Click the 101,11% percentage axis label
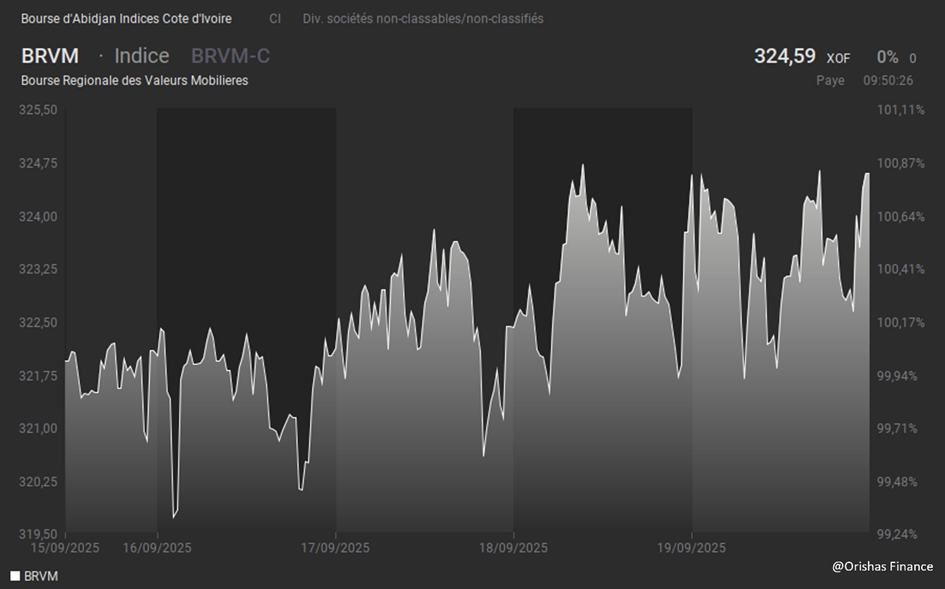Image resolution: width=945 pixels, height=589 pixels. click(x=900, y=110)
